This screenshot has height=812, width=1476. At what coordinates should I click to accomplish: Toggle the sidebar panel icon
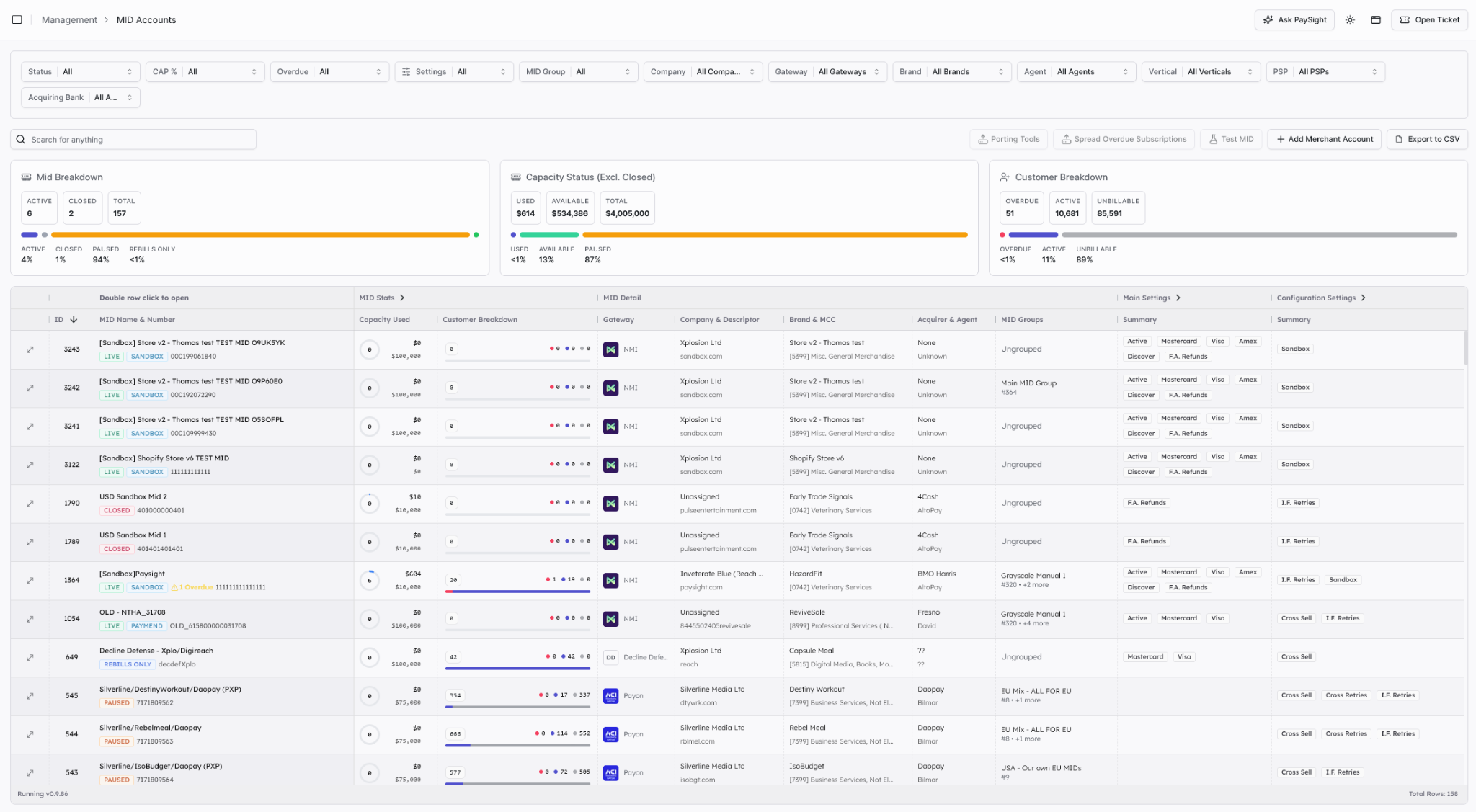click(17, 19)
